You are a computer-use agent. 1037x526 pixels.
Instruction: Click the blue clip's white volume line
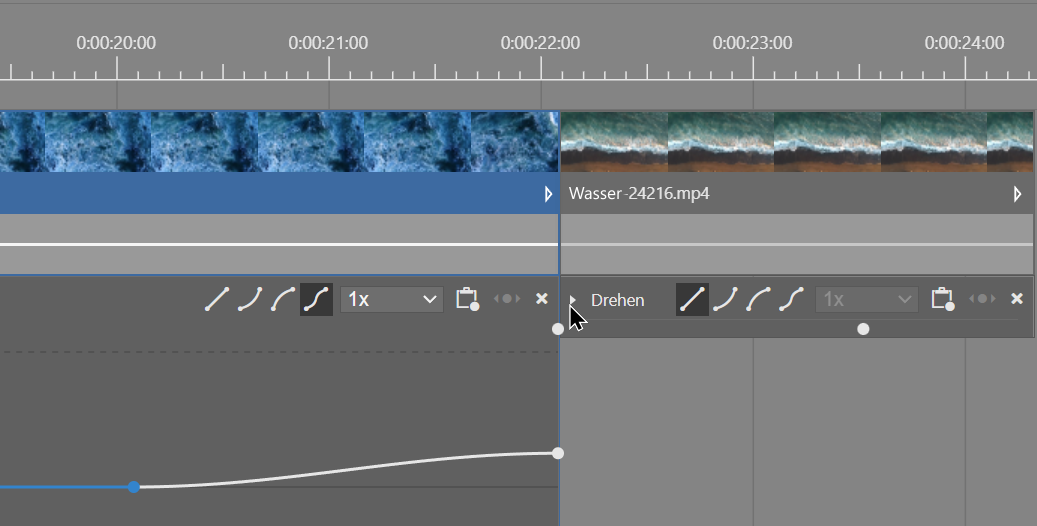pyautogui.click(x=279, y=245)
